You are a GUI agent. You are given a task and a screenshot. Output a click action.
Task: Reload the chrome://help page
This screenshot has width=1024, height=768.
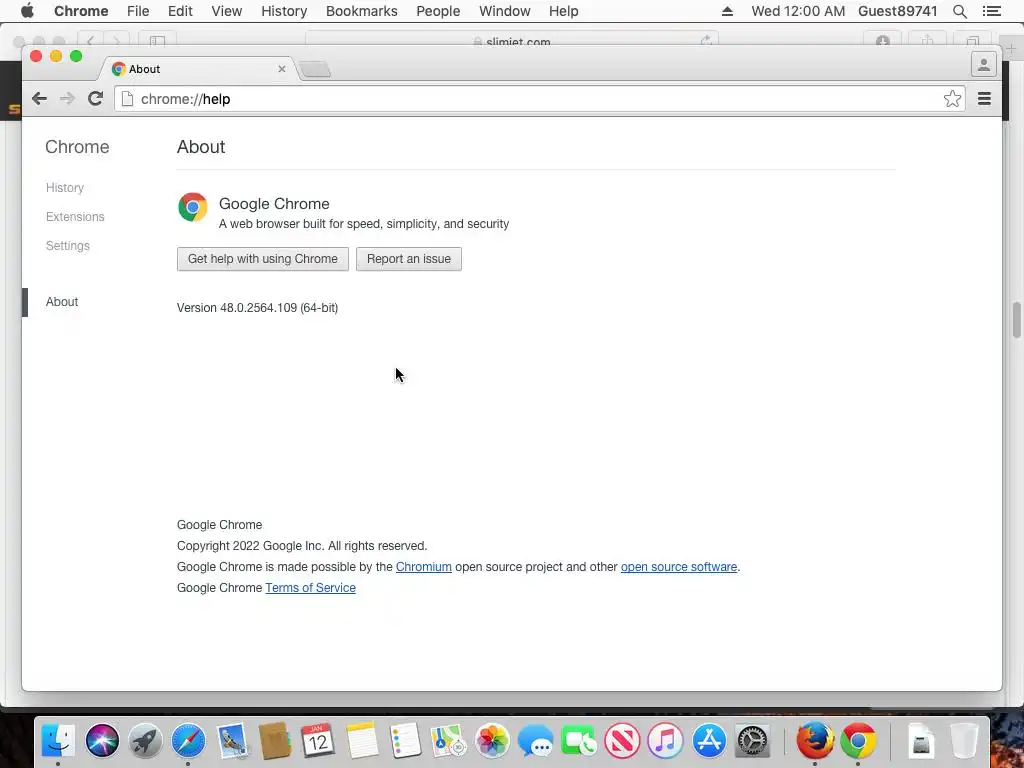point(95,99)
